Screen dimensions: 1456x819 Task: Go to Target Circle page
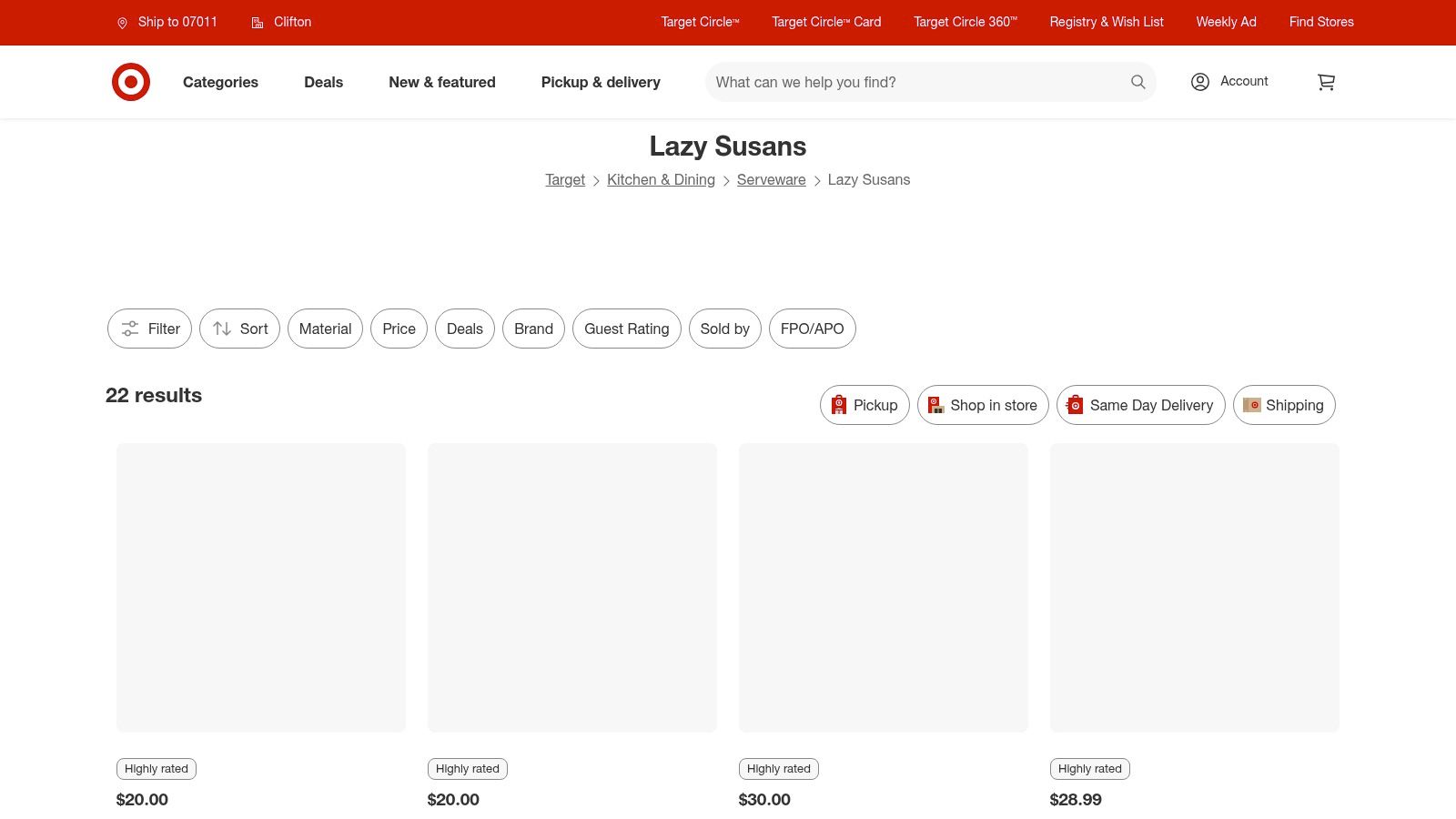(x=700, y=22)
